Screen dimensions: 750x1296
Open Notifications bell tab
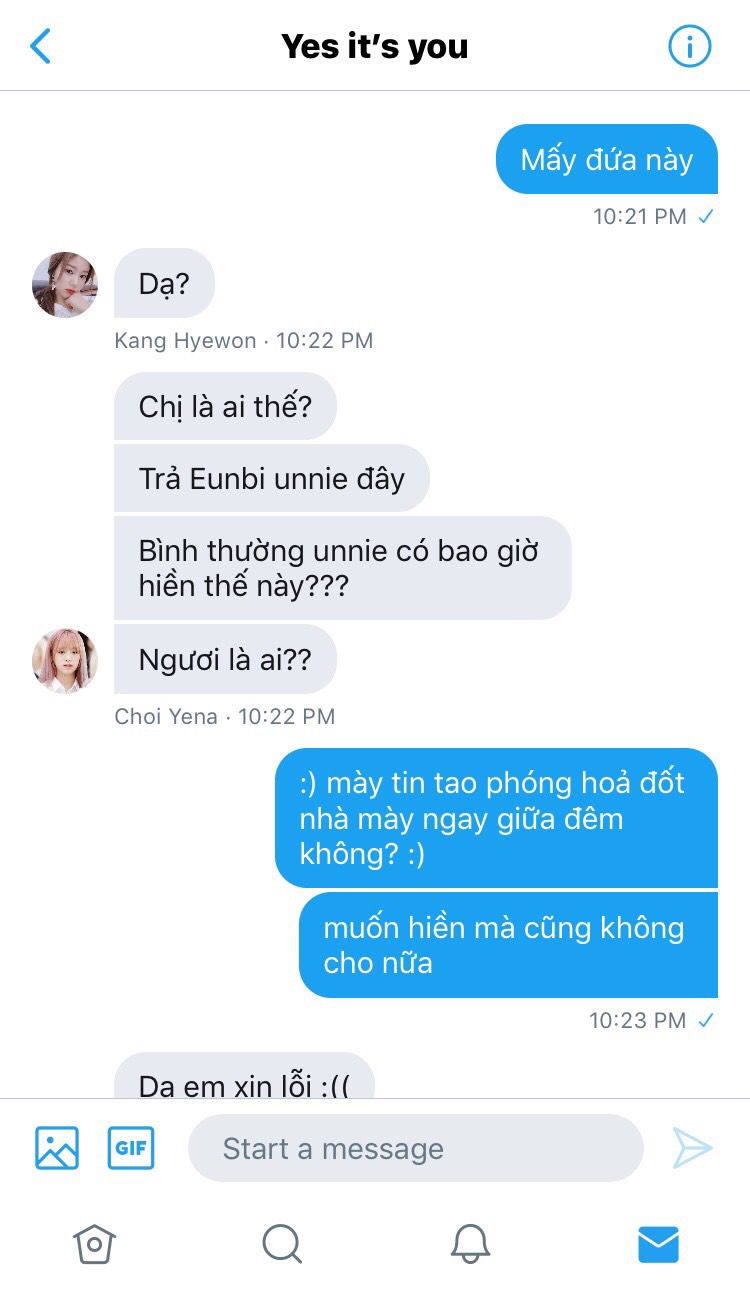(470, 1244)
